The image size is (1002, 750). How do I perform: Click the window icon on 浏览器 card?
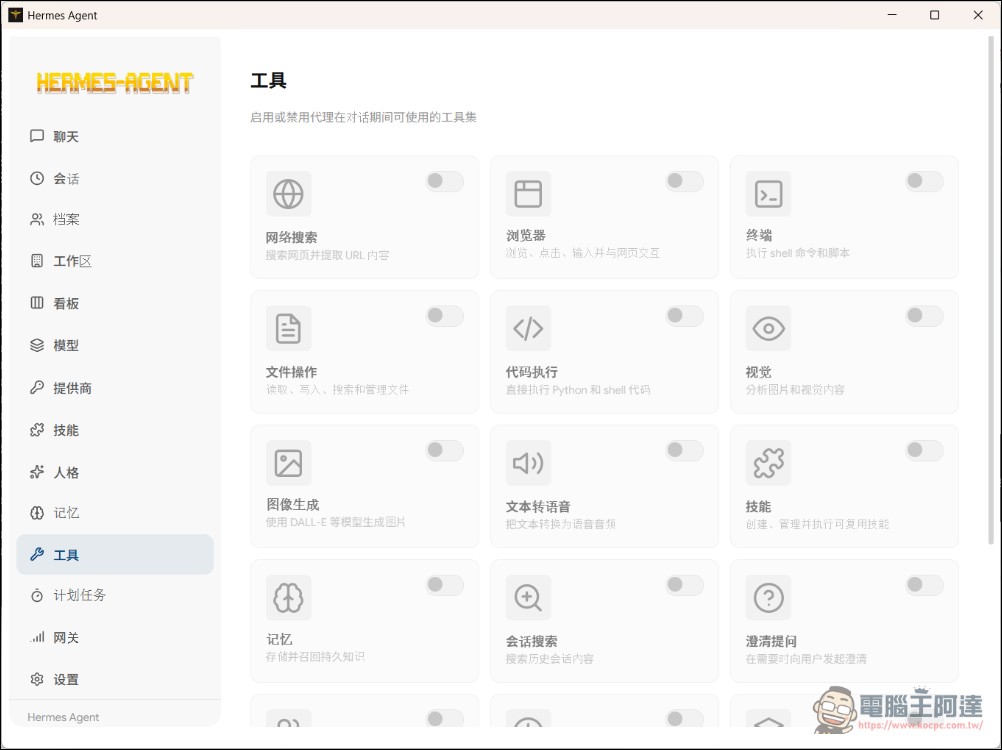[528, 194]
